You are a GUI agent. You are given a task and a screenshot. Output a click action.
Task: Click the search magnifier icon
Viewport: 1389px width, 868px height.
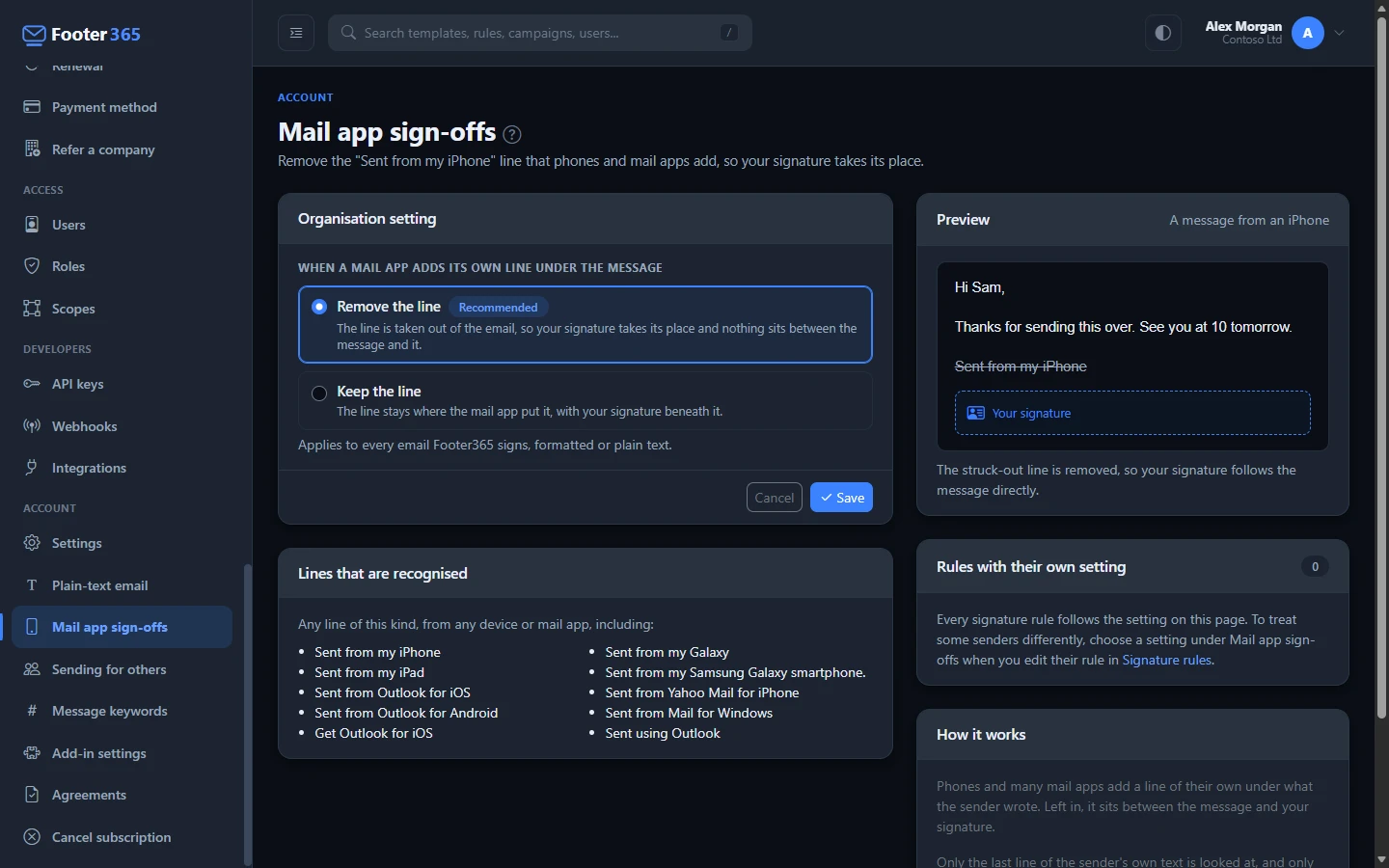pos(348,33)
